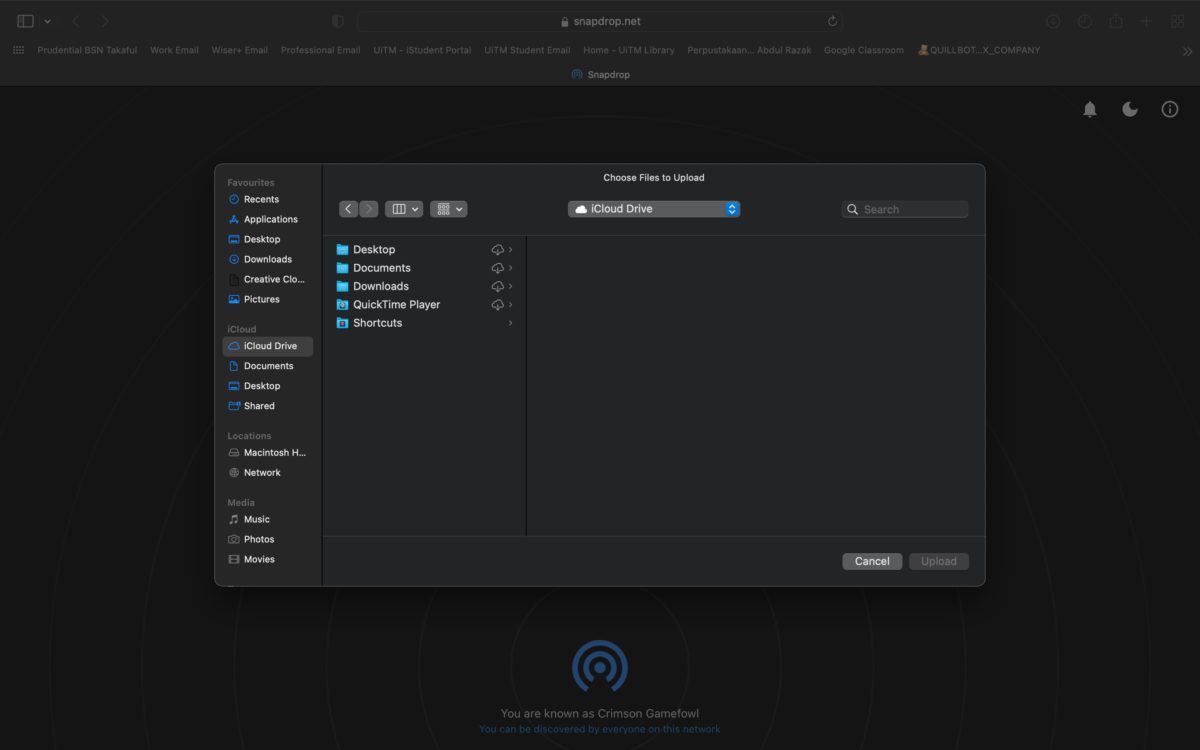Select Recents in the Favourites sidebar
The width and height of the screenshot is (1200, 750).
click(261, 199)
